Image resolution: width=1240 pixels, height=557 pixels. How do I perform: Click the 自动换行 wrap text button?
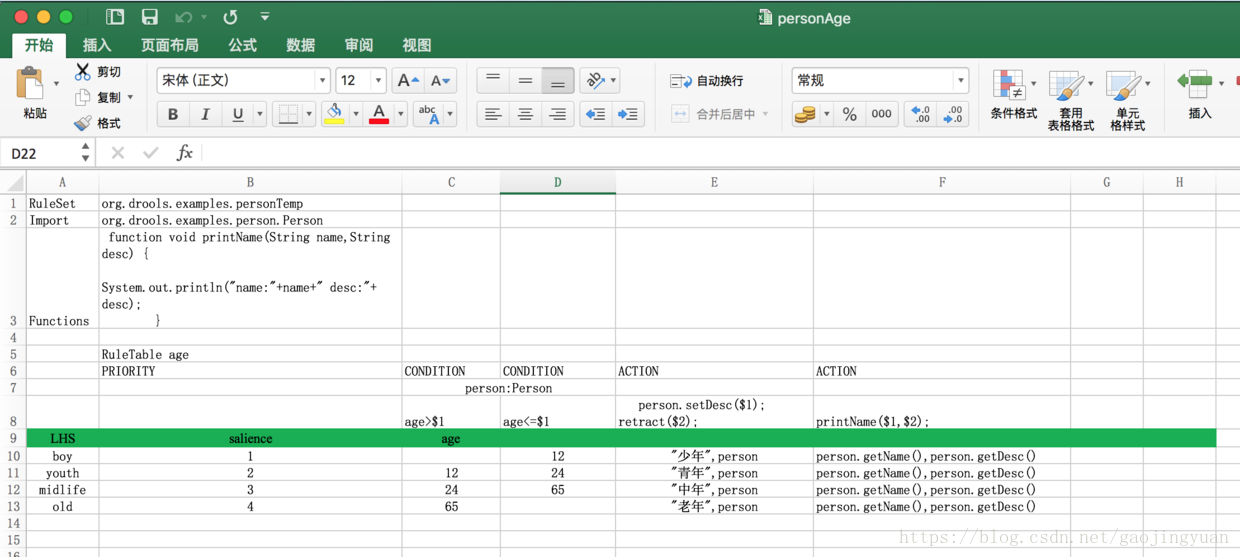tap(707, 80)
